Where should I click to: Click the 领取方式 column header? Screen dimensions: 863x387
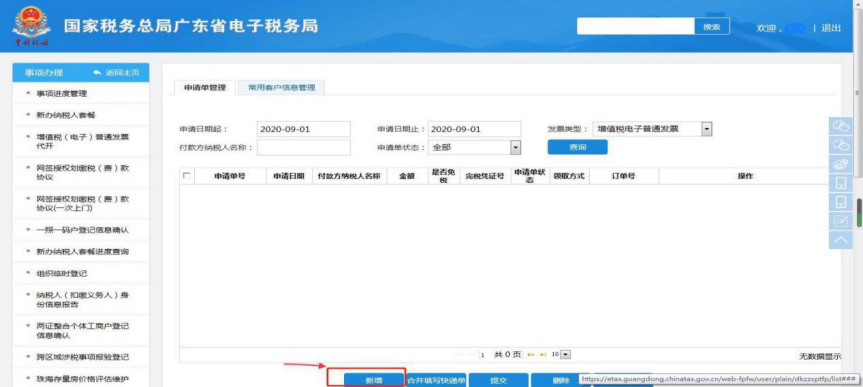[x=569, y=176]
